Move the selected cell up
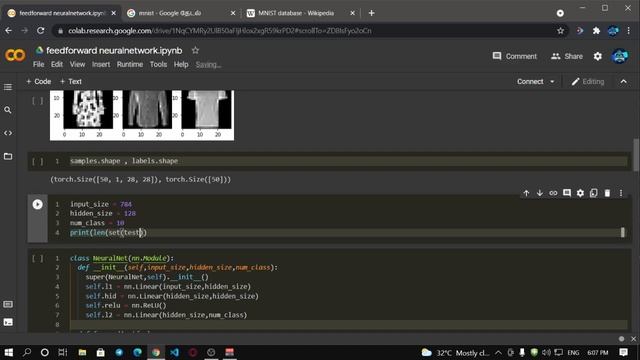Viewport: 640px width, 360px height. [x=526, y=193]
